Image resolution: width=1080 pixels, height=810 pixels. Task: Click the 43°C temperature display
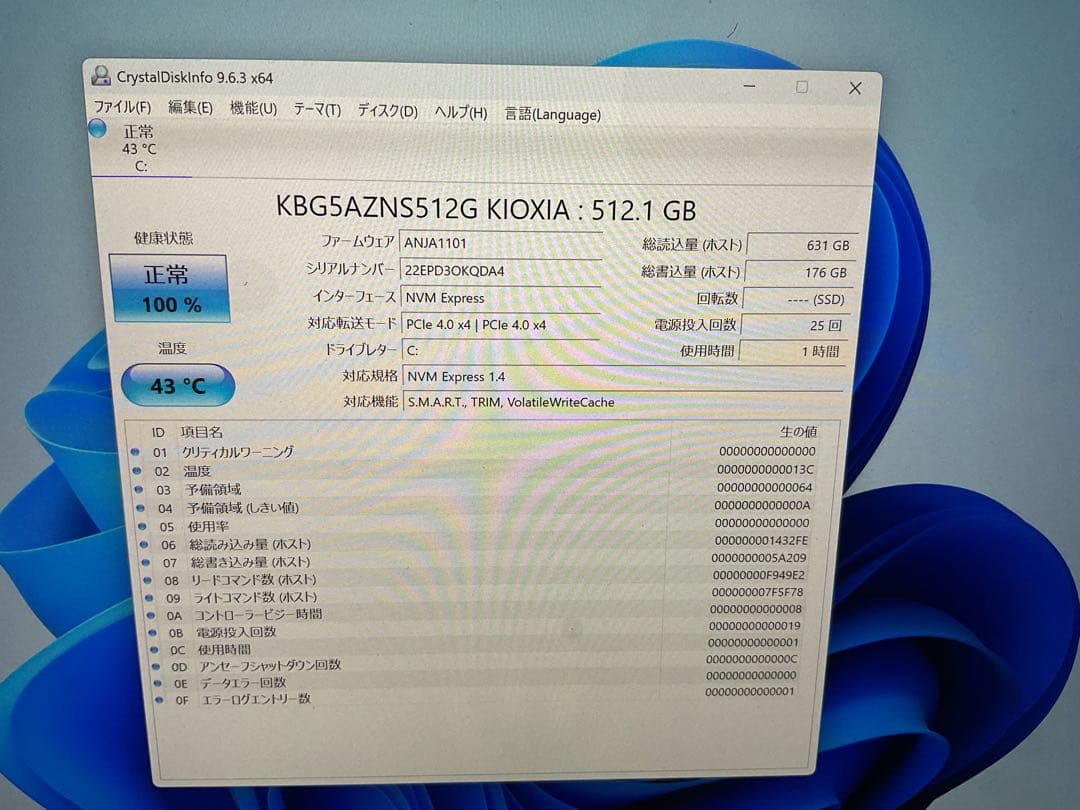click(176, 385)
